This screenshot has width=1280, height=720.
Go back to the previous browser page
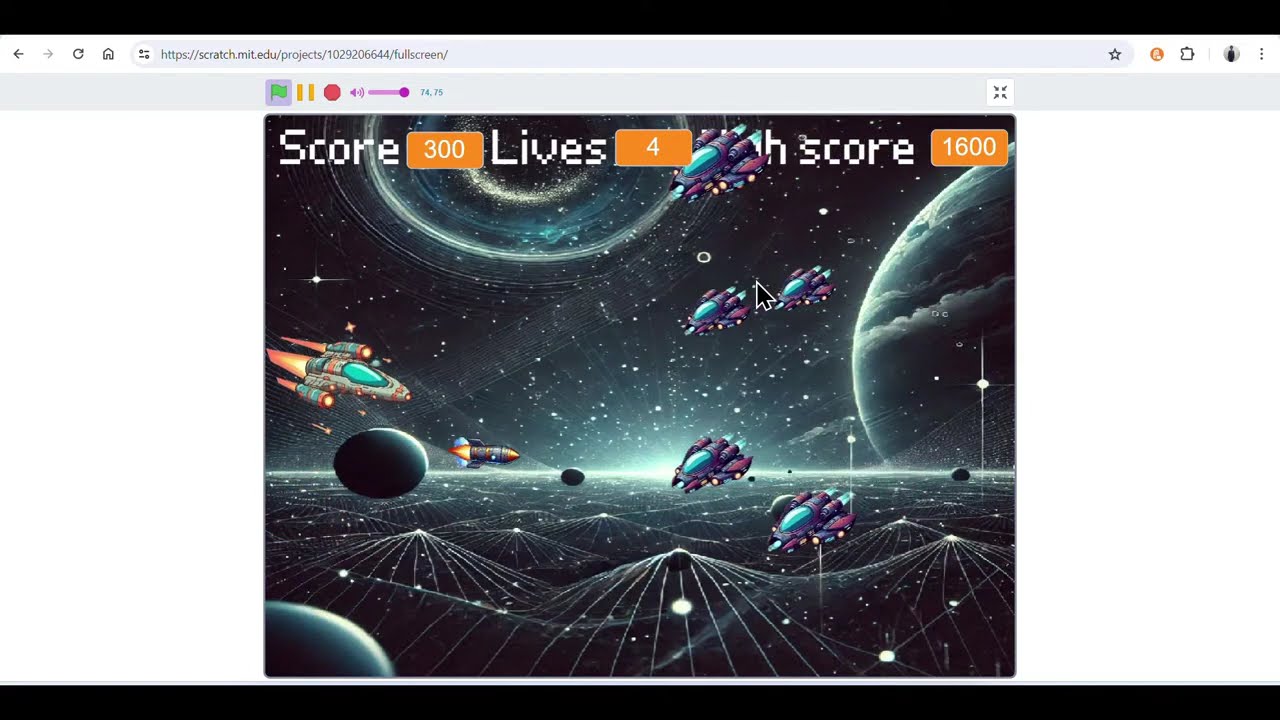[x=18, y=54]
